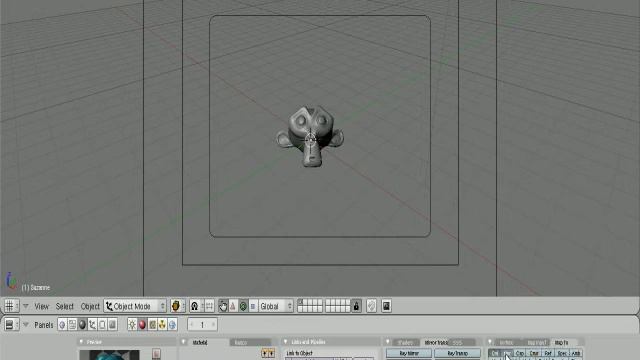The image size is (640, 360).
Task: Enable the Ray Transp button
Action: tap(457, 353)
